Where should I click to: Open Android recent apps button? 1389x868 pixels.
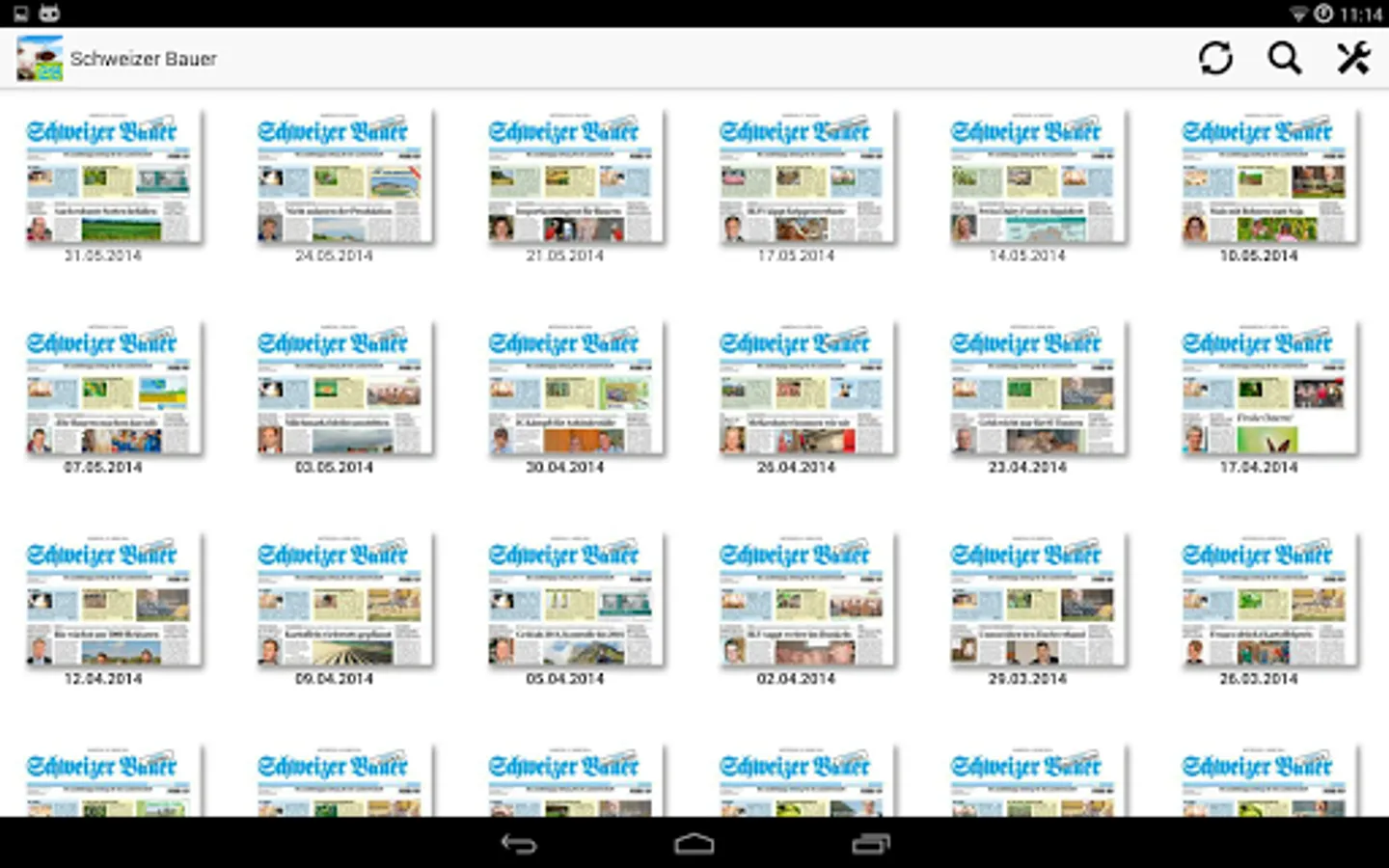(870, 844)
